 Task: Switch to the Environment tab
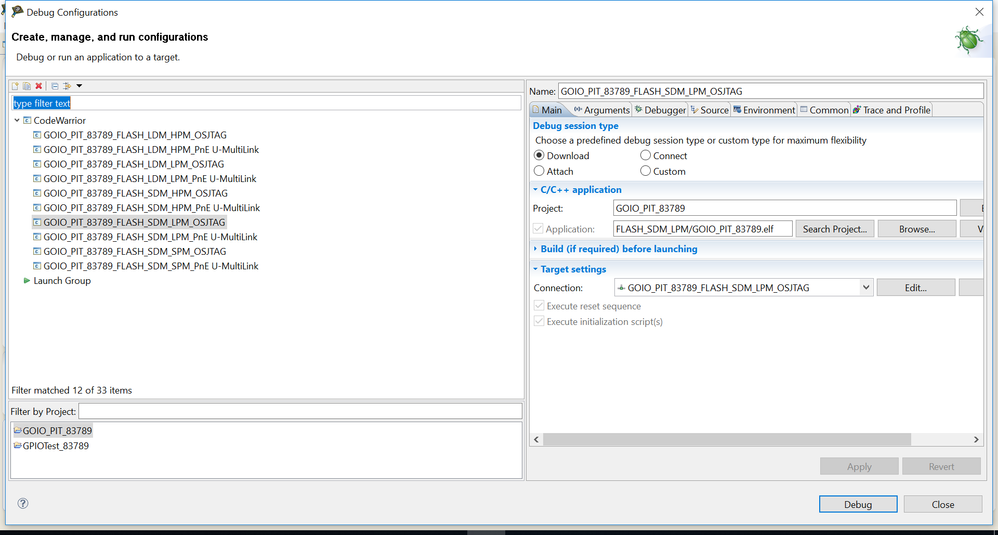pos(764,110)
